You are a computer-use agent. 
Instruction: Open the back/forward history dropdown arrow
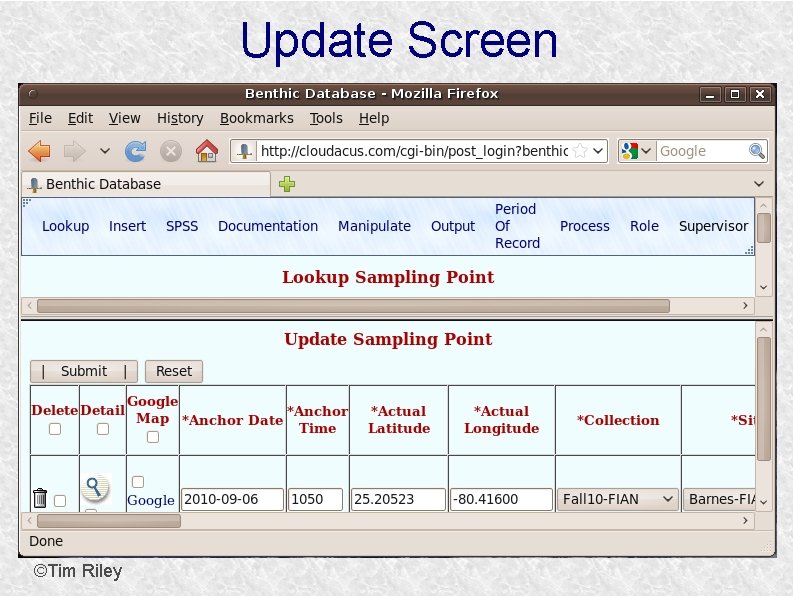105,151
